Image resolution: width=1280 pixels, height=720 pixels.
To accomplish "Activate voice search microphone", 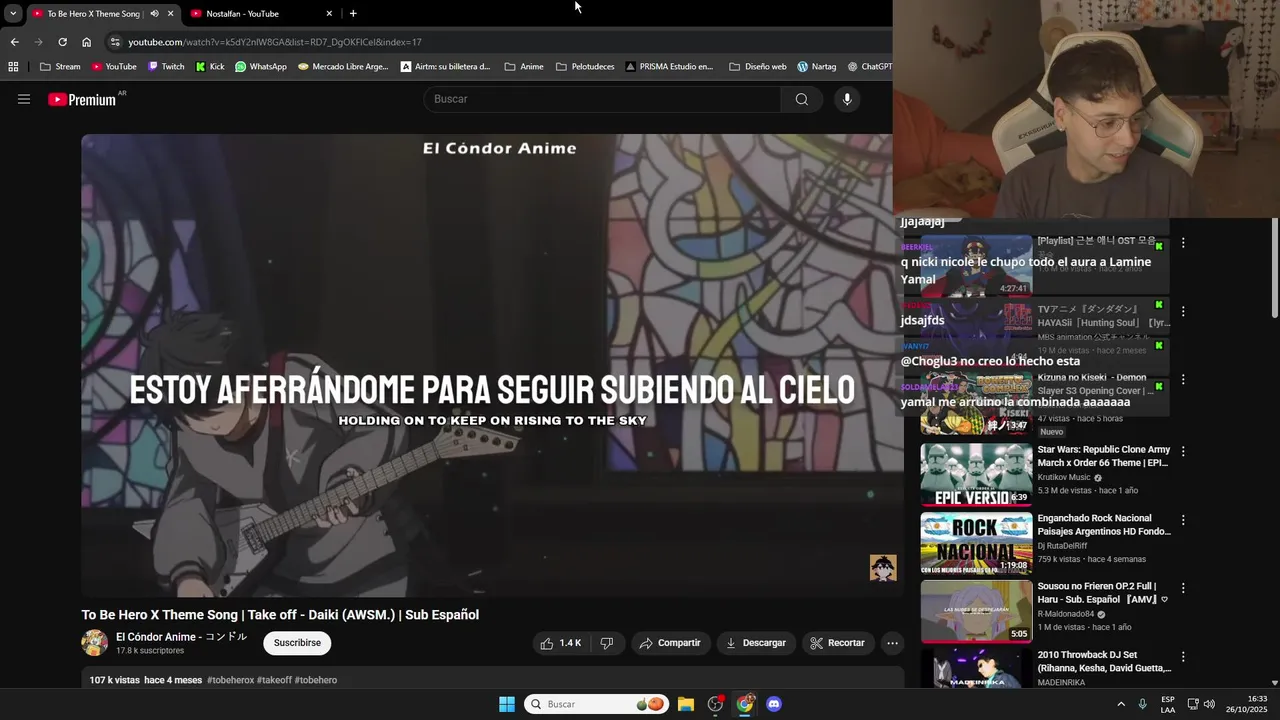I will (x=847, y=99).
